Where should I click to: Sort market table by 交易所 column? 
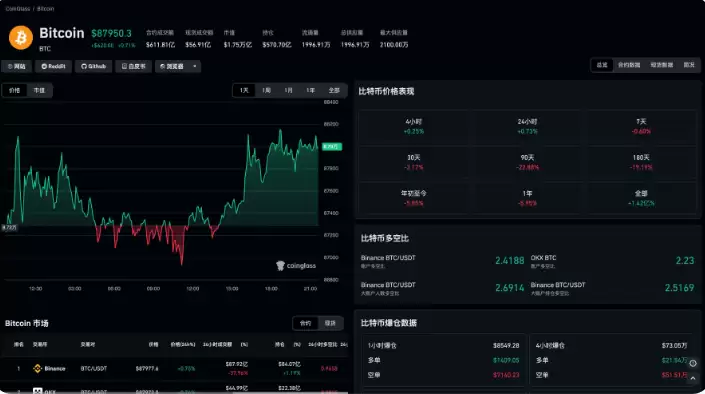click(40, 345)
